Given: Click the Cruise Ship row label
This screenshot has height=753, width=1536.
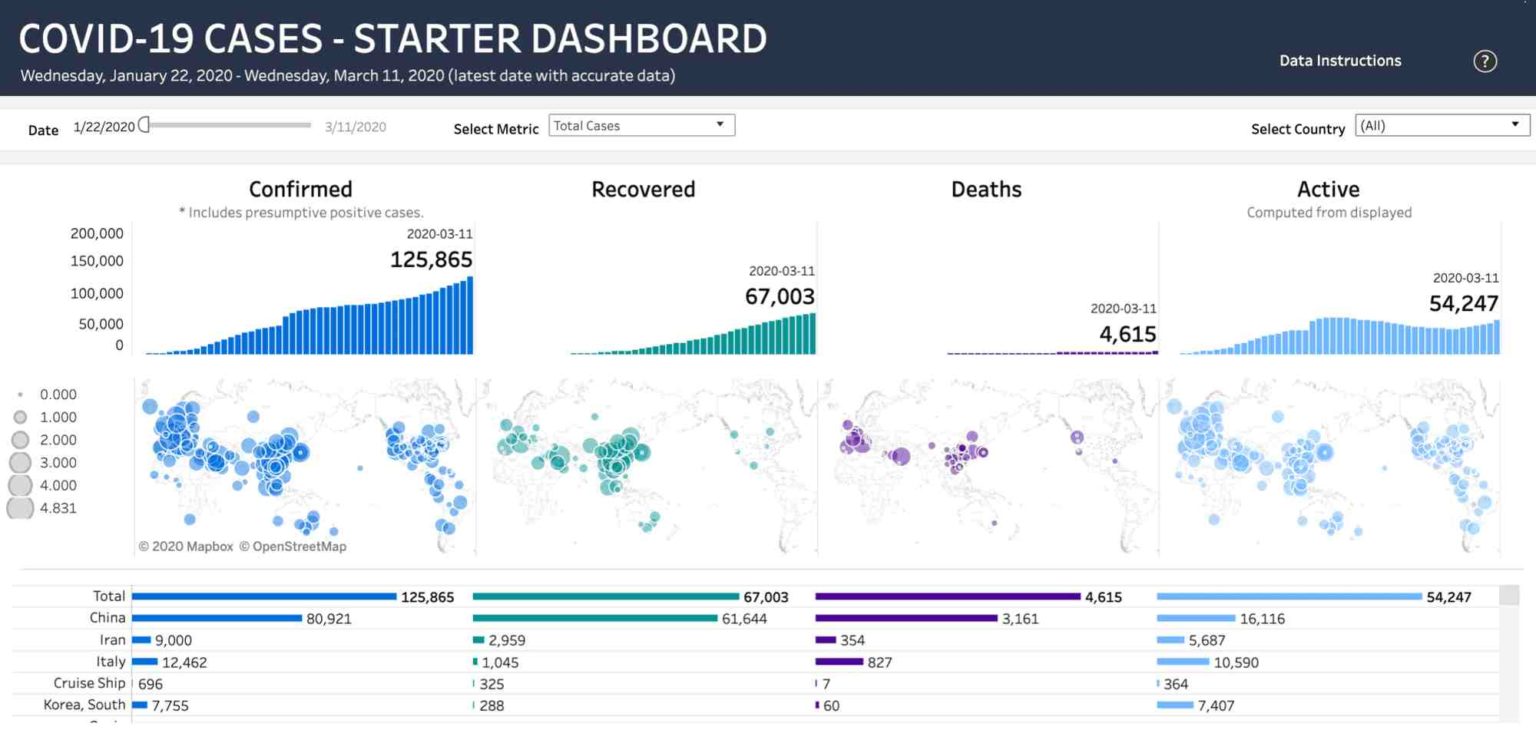Looking at the screenshot, I should (90, 683).
